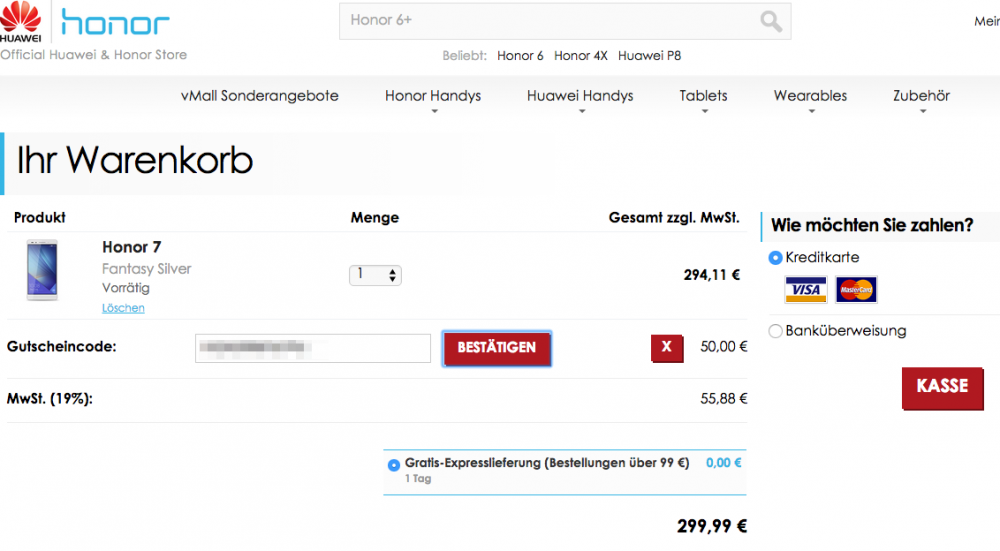The image size is (1000, 551).
Task: Click the Gutscheincode input field
Action: coord(313,348)
